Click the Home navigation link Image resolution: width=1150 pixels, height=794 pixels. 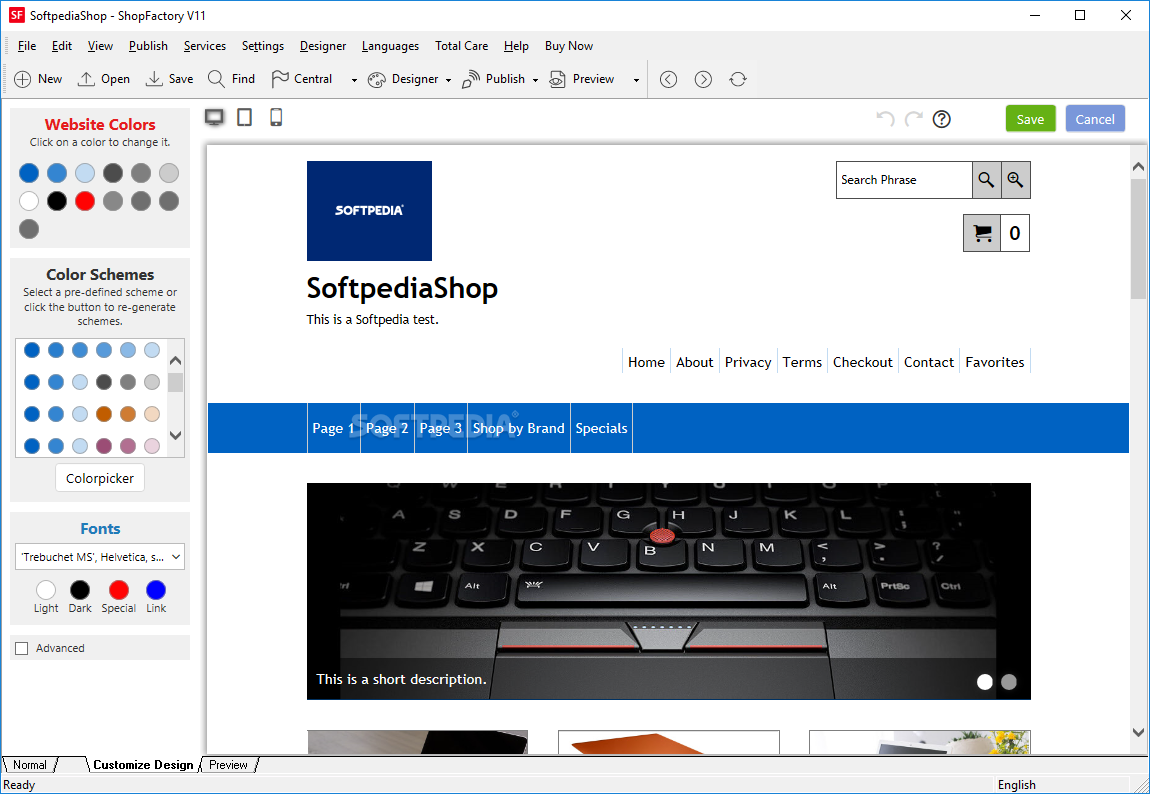[646, 362]
